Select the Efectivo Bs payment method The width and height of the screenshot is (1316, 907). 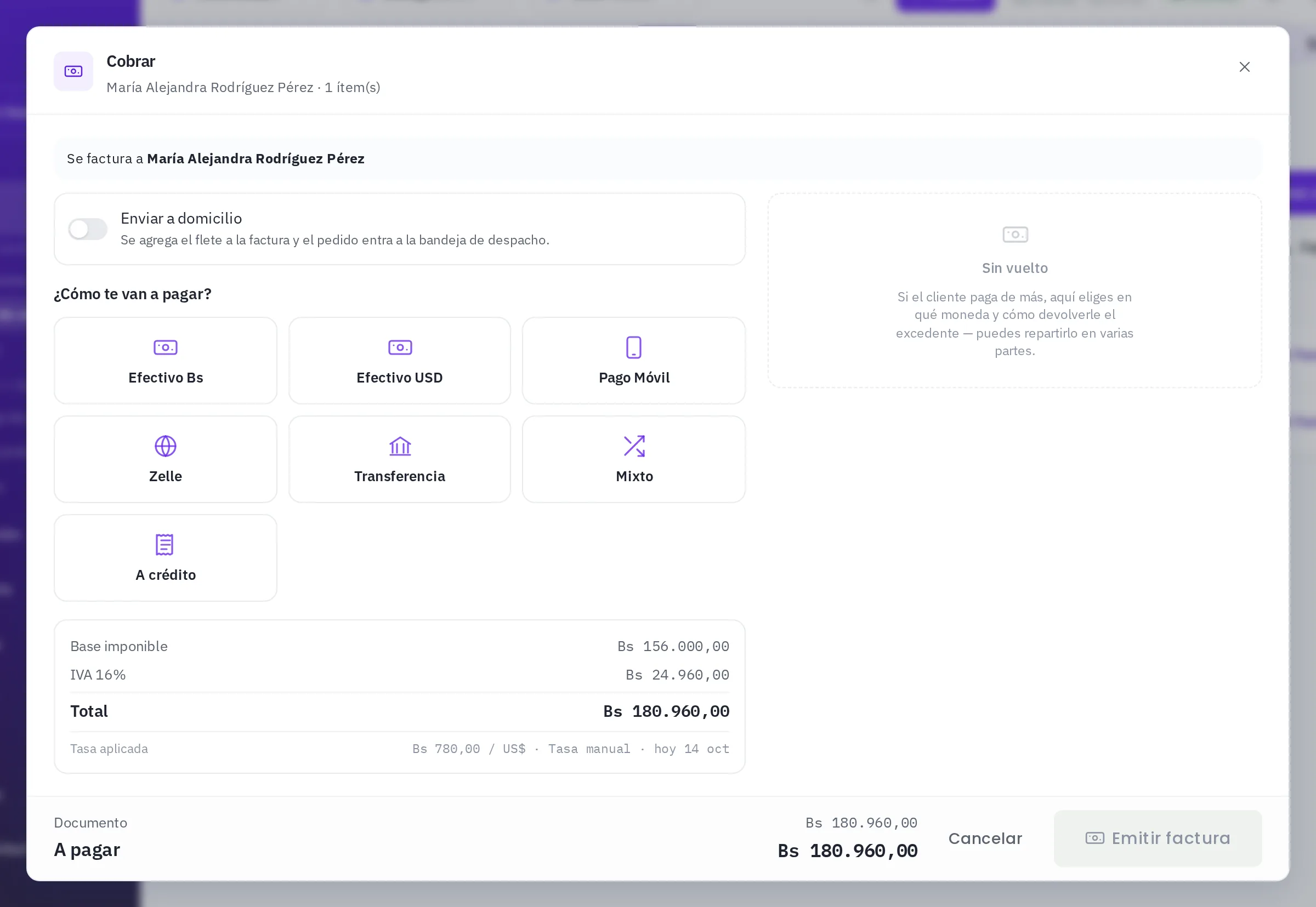pos(166,360)
